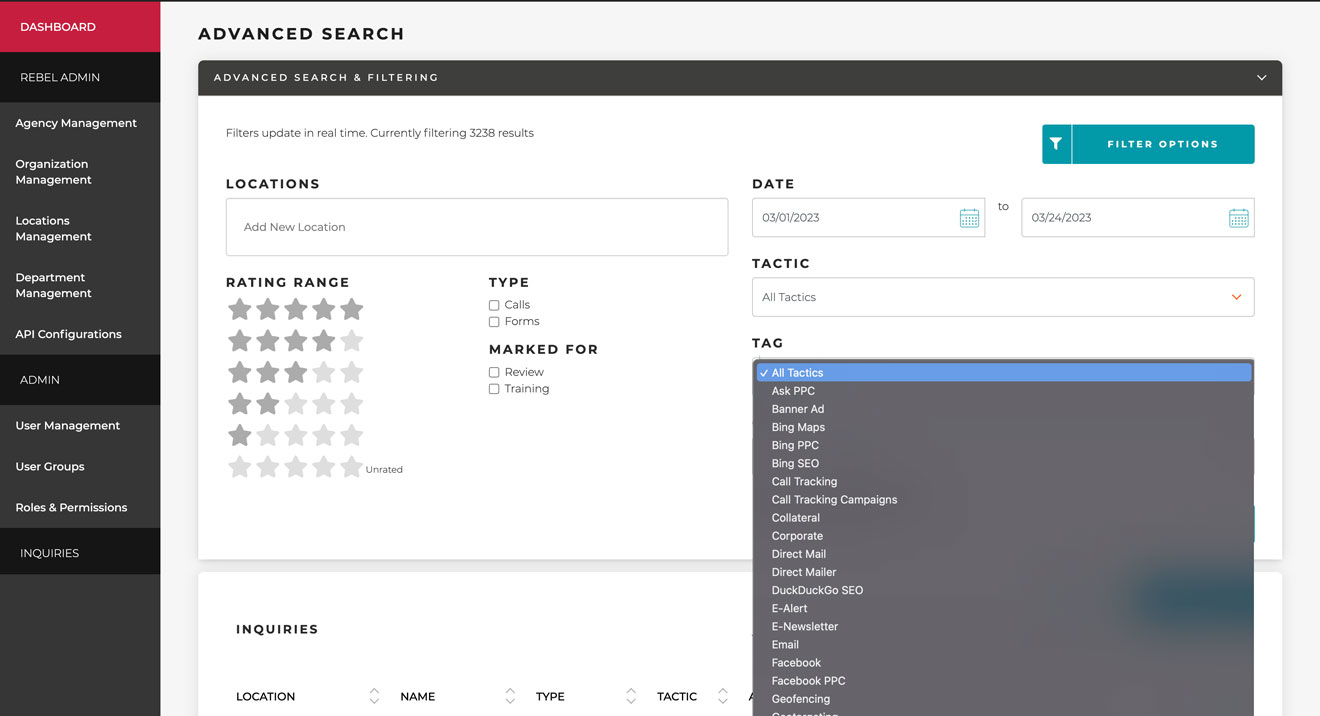Image resolution: width=1320 pixels, height=716 pixels.
Task: Select the five-star rating row
Action: [295, 309]
